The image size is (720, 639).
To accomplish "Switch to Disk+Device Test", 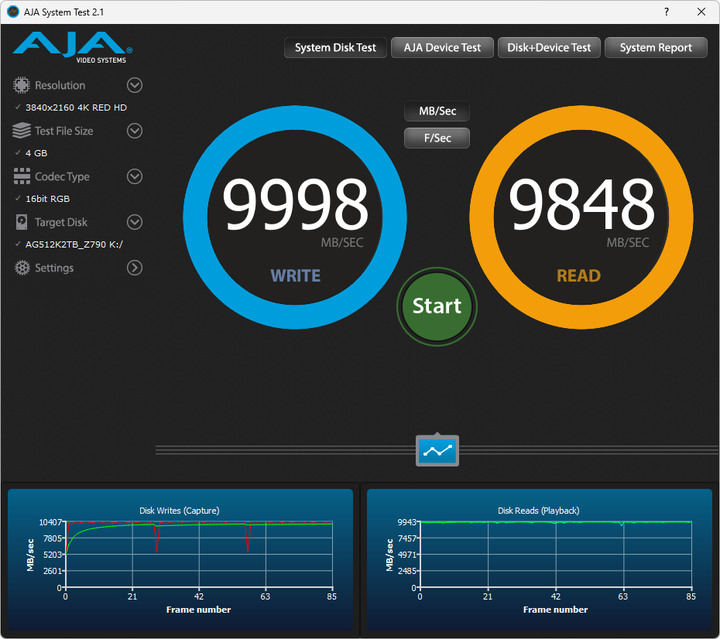I will pos(549,48).
